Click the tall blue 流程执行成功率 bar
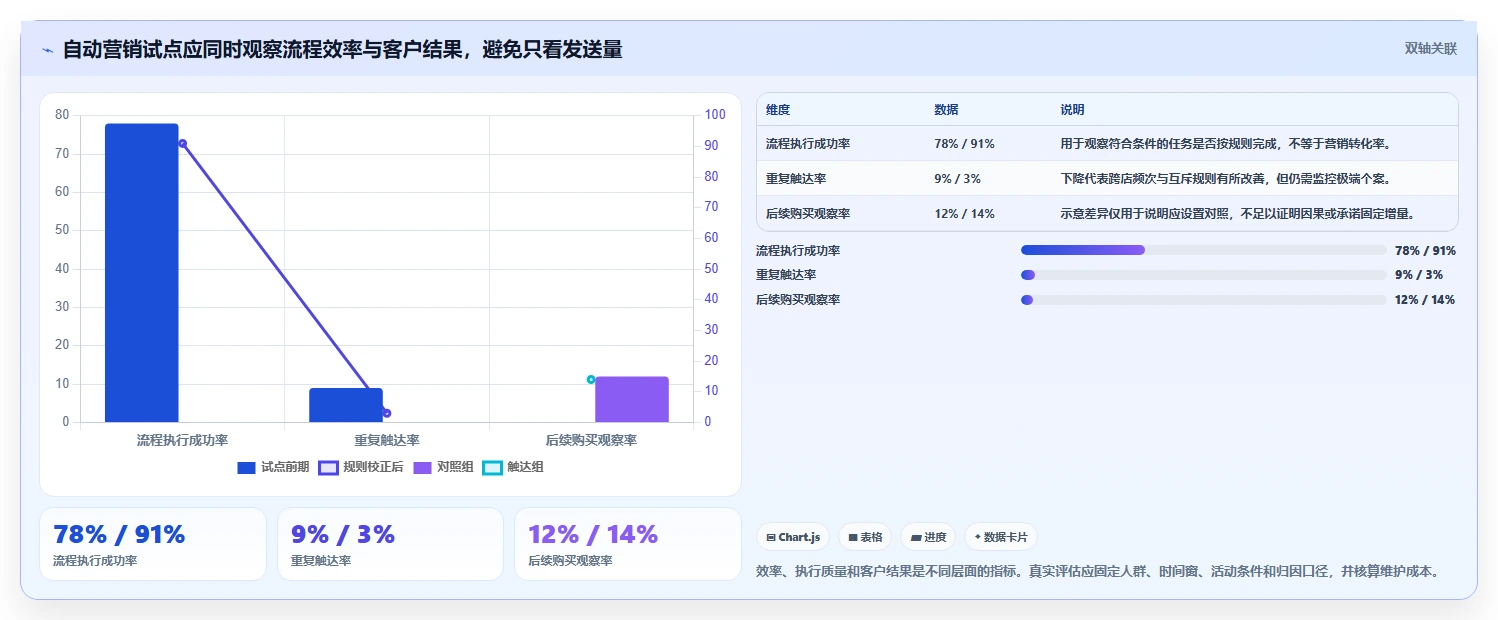The height and width of the screenshot is (620, 1498). click(142, 273)
